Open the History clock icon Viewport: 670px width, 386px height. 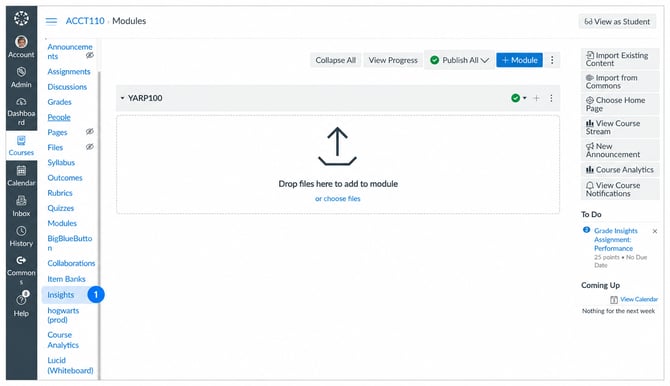tap(21, 231)
